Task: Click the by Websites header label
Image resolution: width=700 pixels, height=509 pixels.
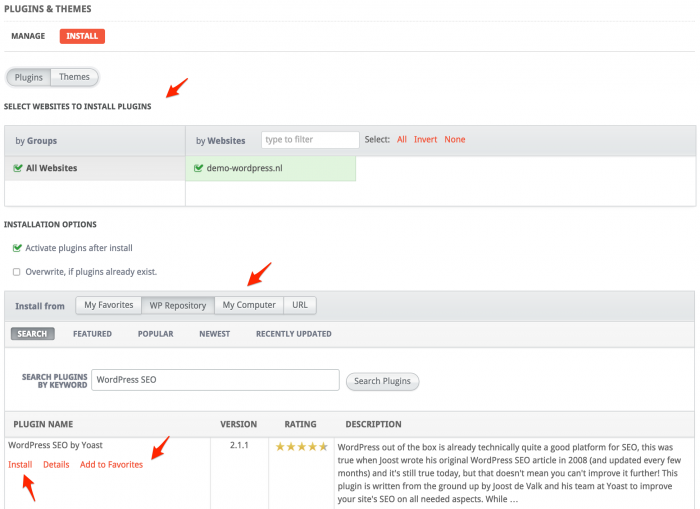Action: [221, 141]
